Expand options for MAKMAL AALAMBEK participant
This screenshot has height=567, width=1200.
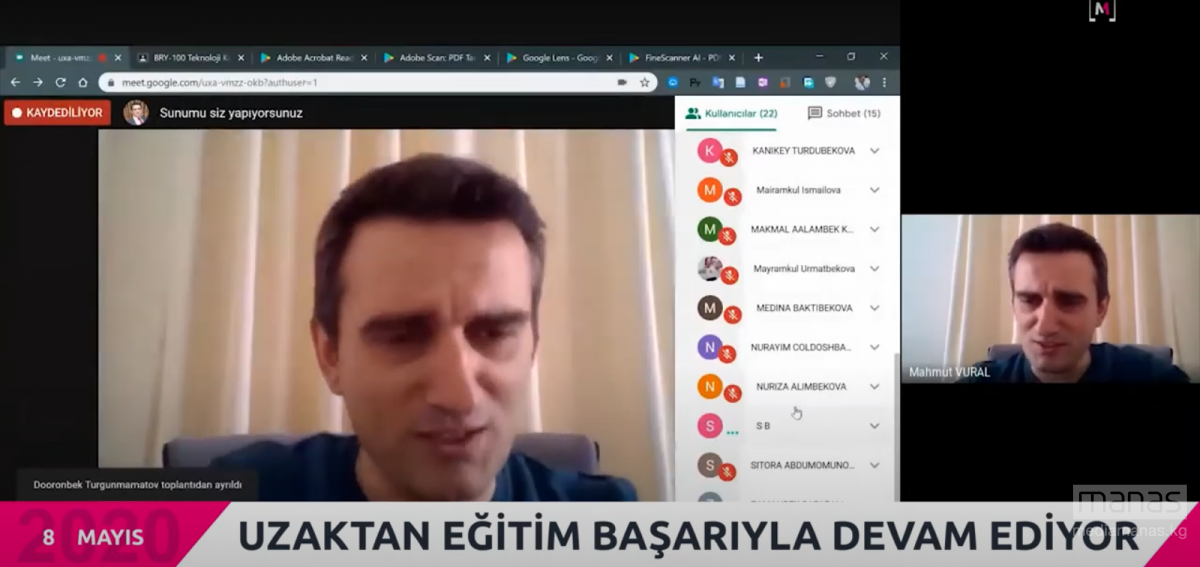click(x=874, y=229)
